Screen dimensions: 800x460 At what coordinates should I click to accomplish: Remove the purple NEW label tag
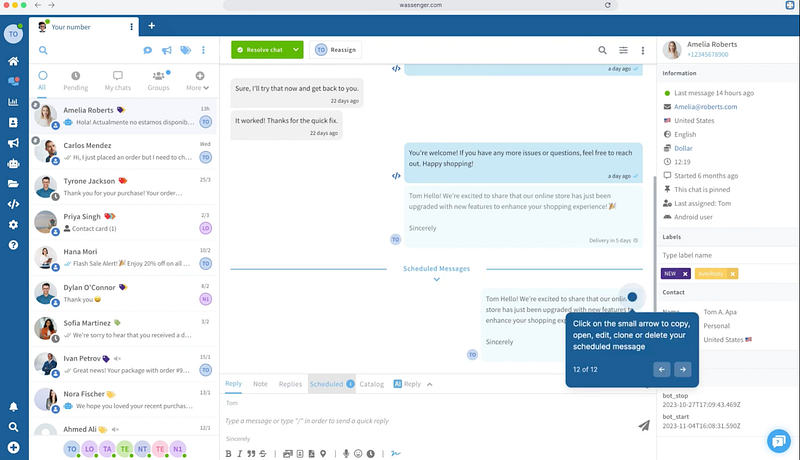pos(685,274)
